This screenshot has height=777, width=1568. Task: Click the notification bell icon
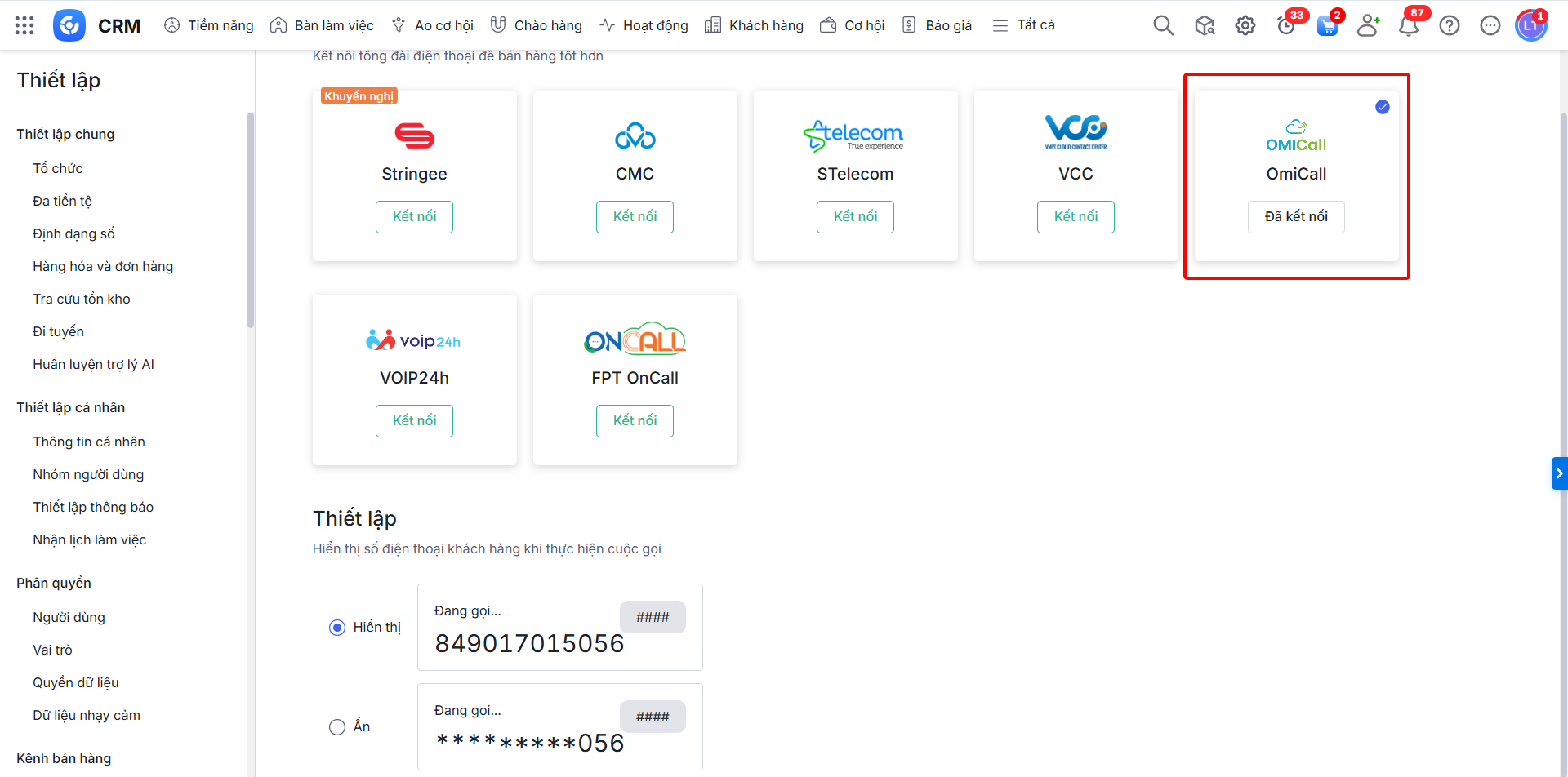[x=1408, y=26]
